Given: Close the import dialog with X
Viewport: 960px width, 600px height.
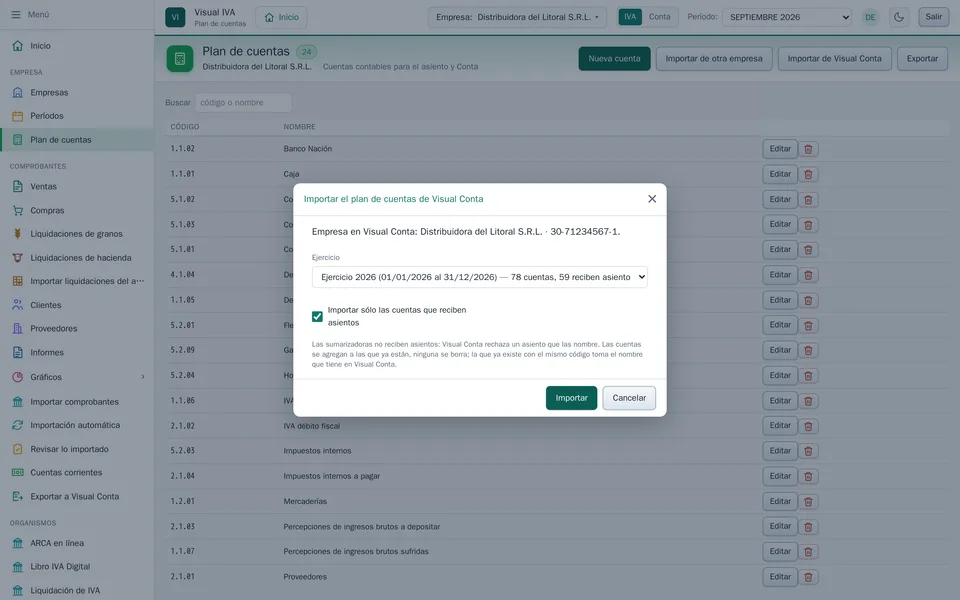Looking at the screenshot, I should (x=652, y=199).
